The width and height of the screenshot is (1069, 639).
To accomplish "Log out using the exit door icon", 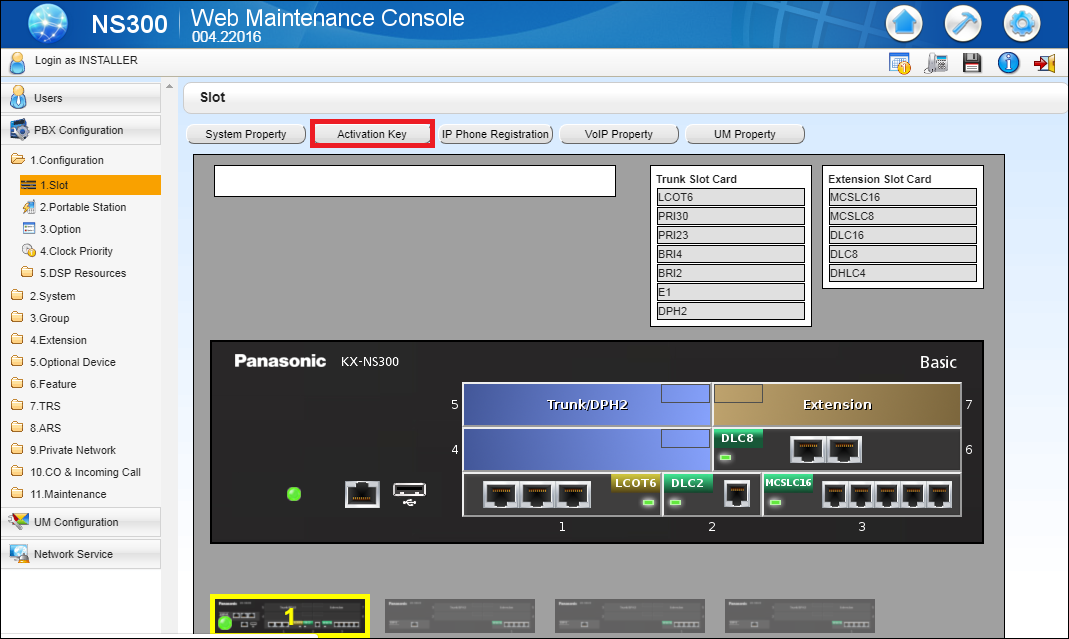I will coord(1044,62).
